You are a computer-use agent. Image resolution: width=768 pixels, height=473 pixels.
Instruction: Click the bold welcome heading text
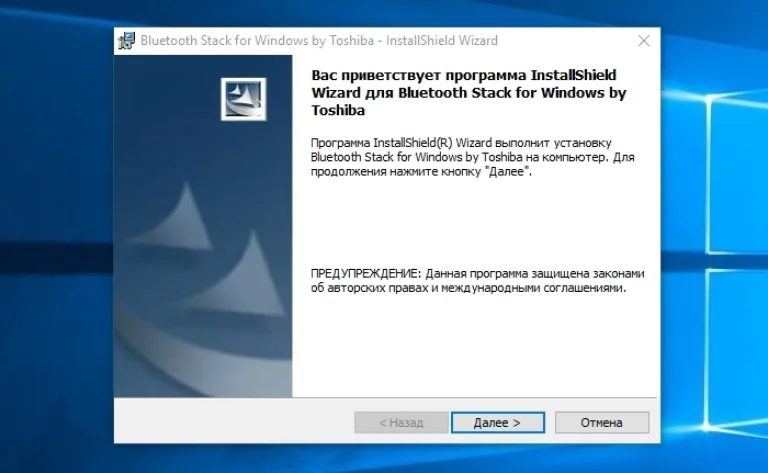coord(469,93)
